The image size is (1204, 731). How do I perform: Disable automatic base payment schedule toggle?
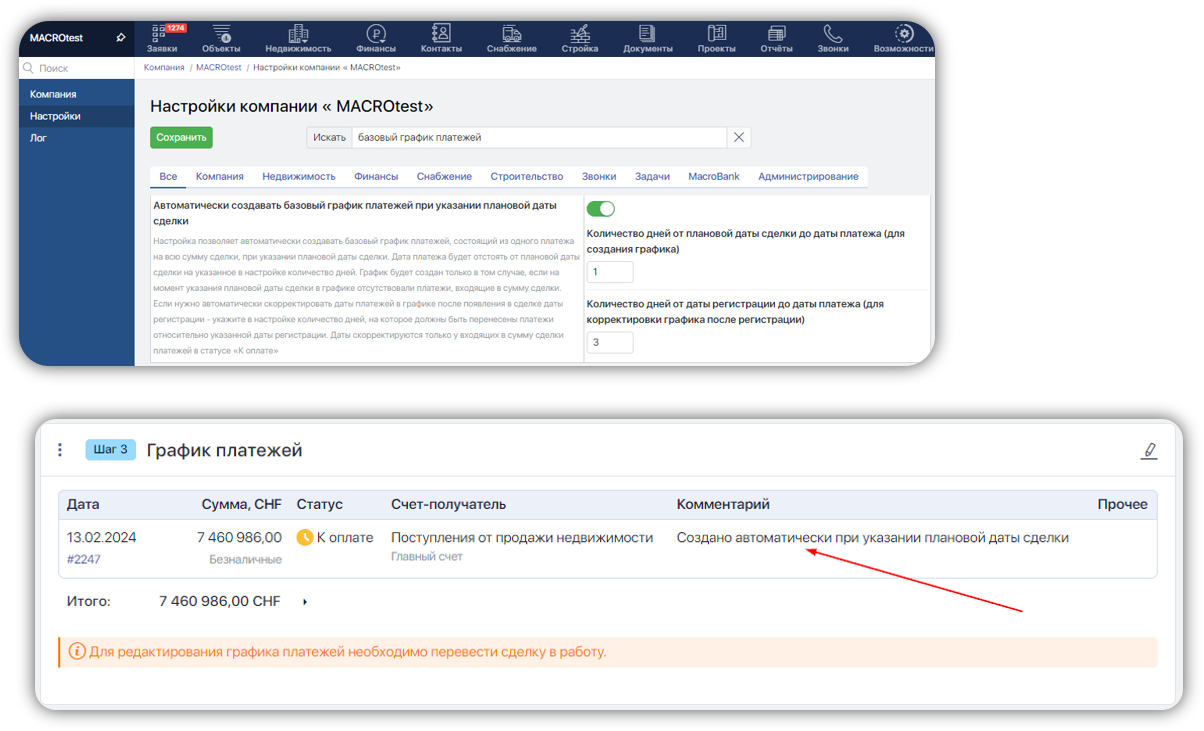click(600, 209)
